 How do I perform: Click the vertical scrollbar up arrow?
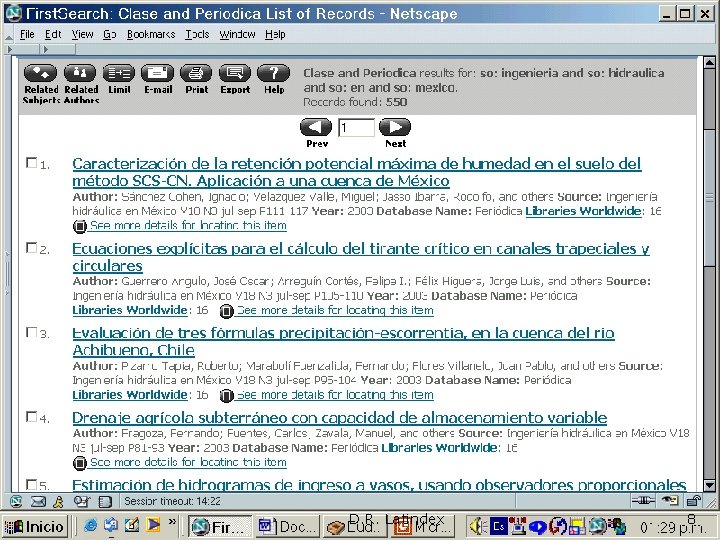[709, 62]
